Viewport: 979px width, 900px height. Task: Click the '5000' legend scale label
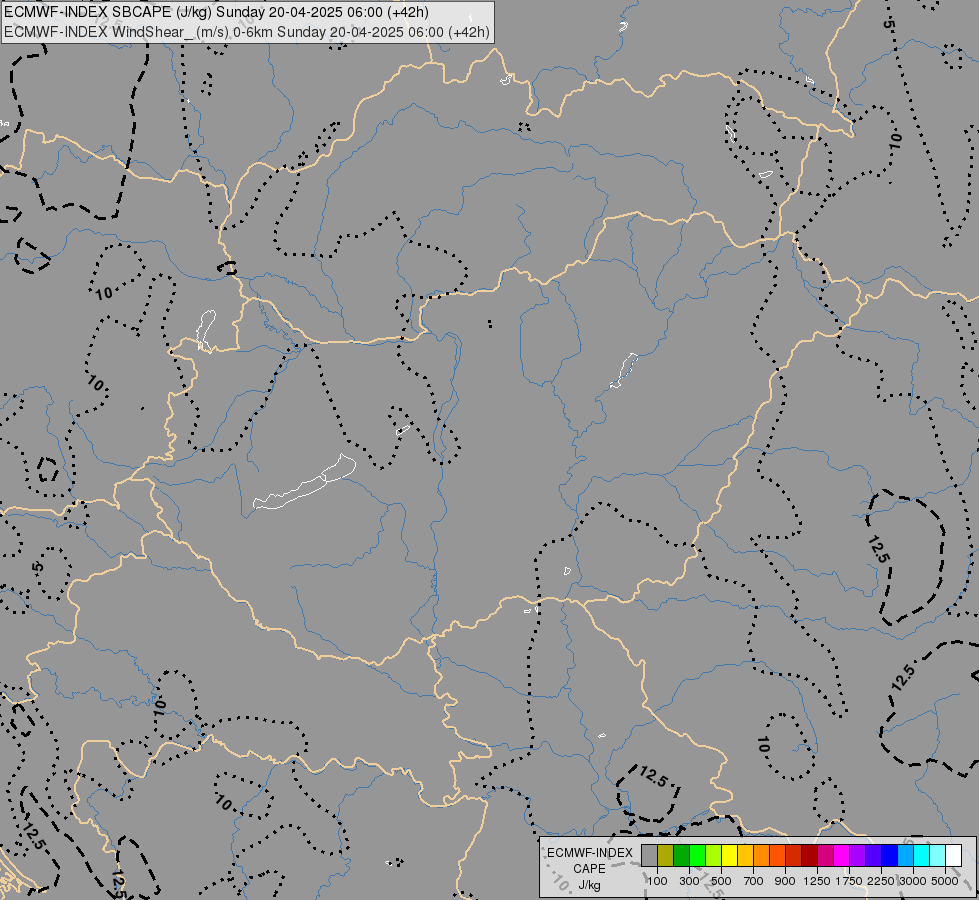[945, 881]
